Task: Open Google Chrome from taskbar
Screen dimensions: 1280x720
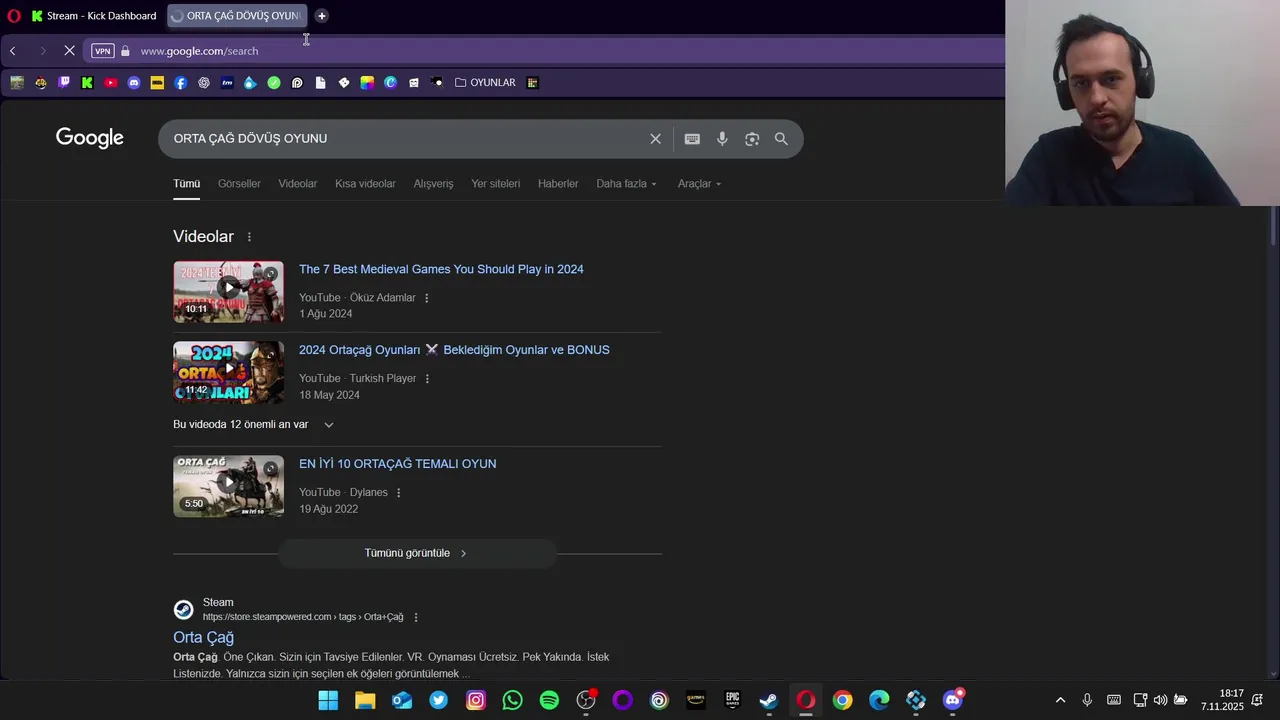Action: pyautogui.click(x=842, y=701)
